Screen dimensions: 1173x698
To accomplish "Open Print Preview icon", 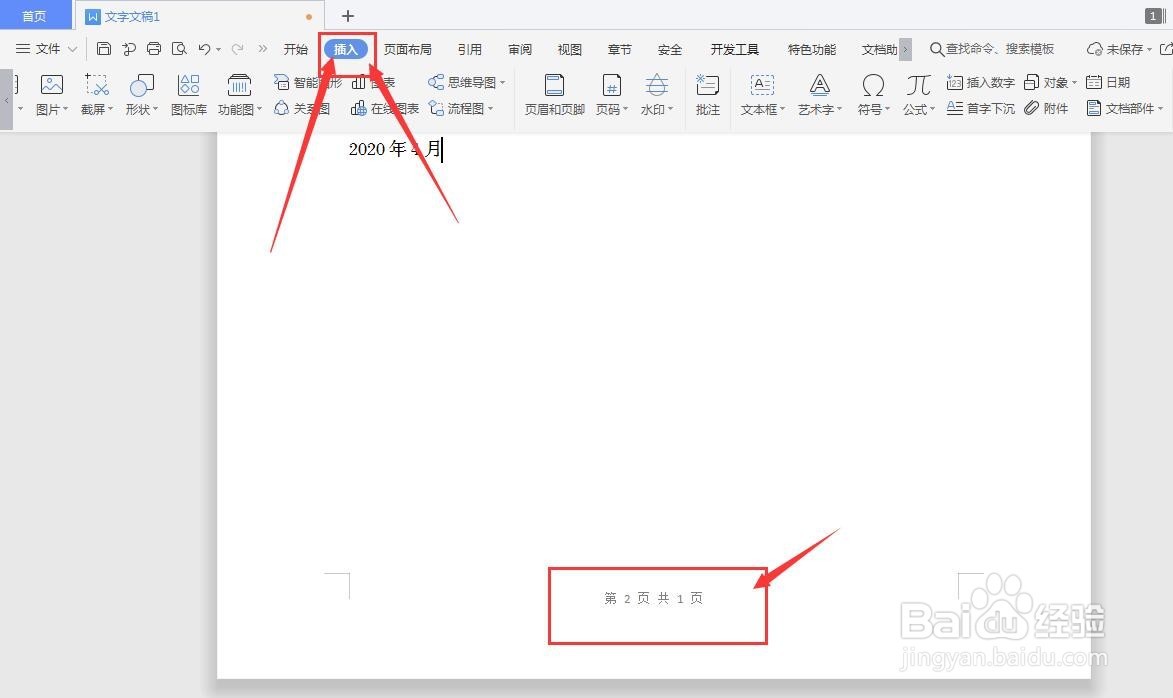I will 179,49.
